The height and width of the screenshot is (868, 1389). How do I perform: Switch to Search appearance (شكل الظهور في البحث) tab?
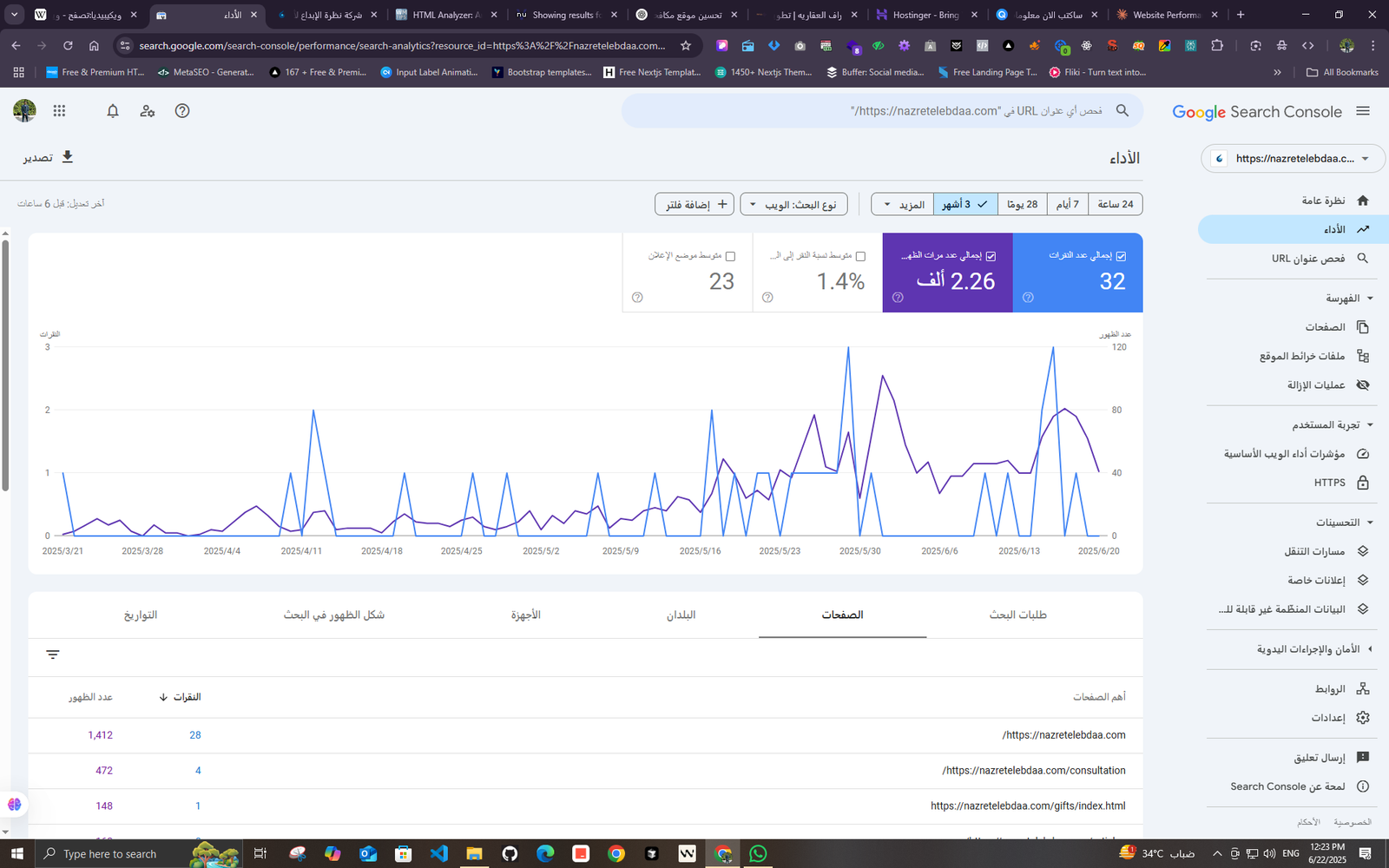[x=334, y=615]
